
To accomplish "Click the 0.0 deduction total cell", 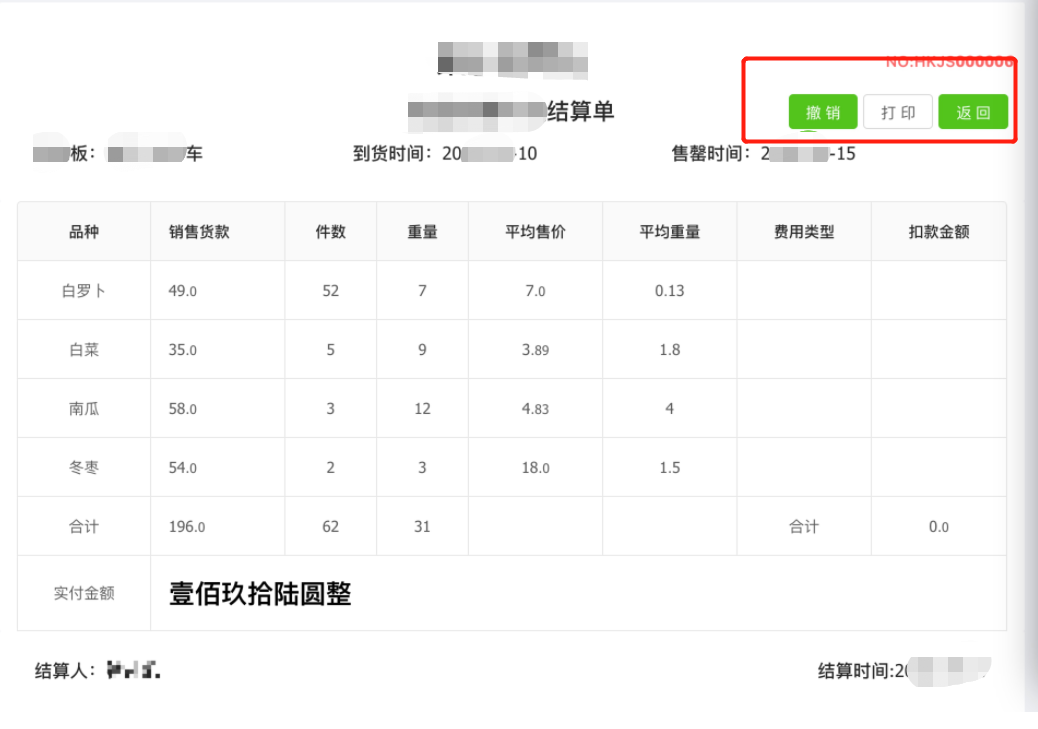I will coord(939,526).
